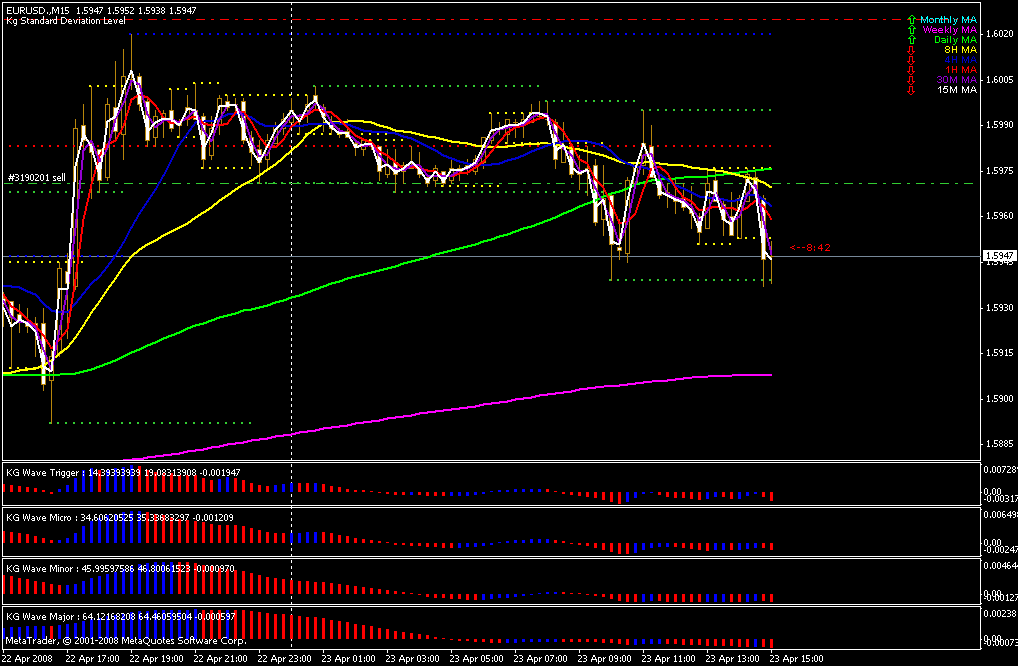Click the 1.5885 price axis label
1018x666 pixels.
click(x=999, y=444)
